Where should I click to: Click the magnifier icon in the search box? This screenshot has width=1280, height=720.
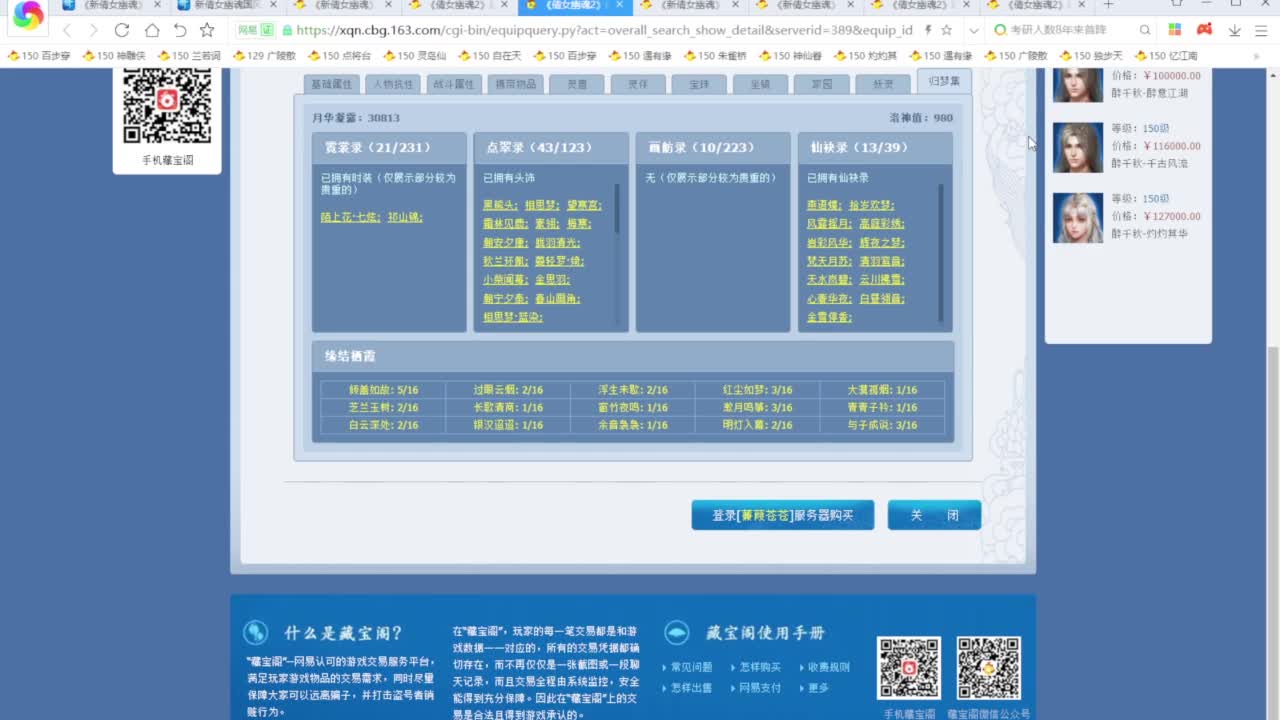coord(1145,31)
